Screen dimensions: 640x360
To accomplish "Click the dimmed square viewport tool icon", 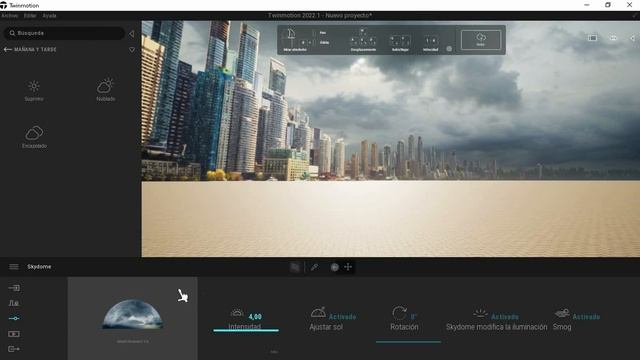I will tap(295, 267).
